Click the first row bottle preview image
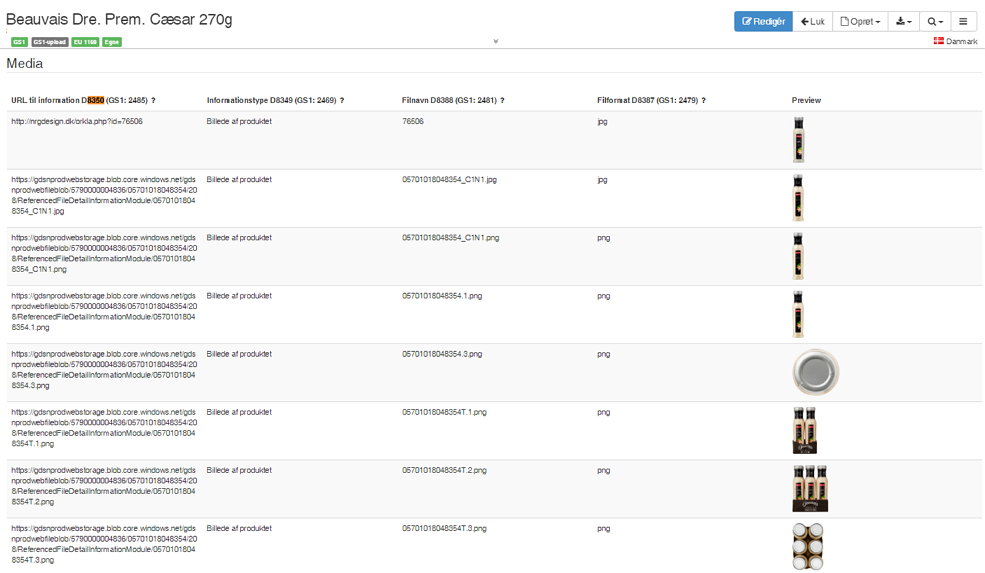This screenshot has height=573, width=985. [797, 139]
